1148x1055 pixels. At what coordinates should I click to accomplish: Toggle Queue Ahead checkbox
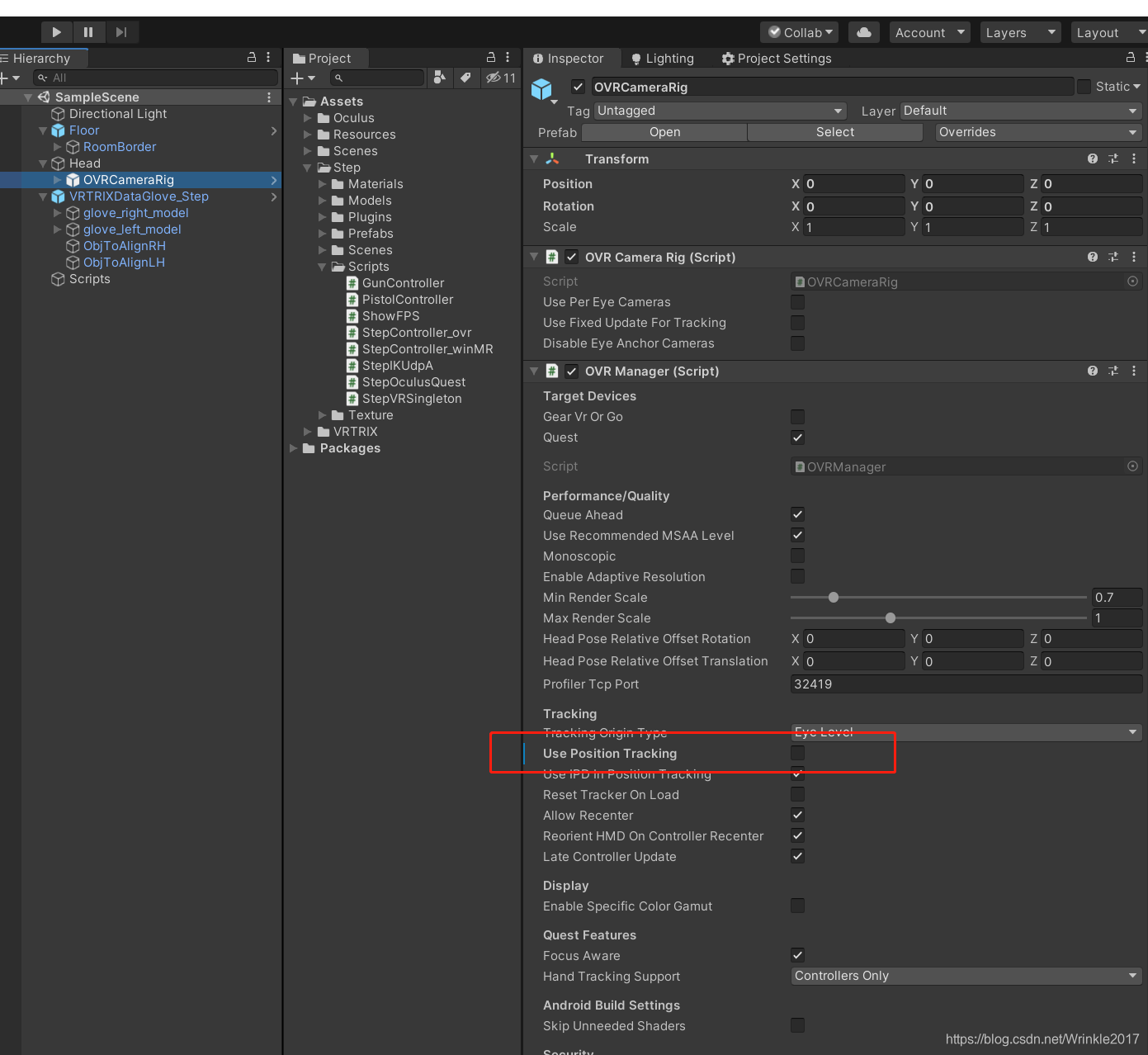(797, 514)
